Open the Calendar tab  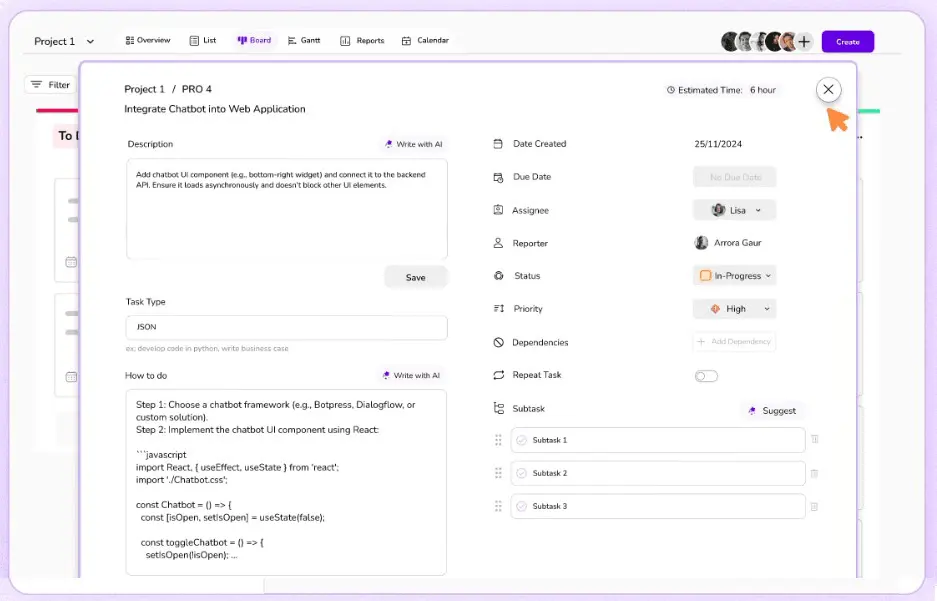[x=425, y=41]
